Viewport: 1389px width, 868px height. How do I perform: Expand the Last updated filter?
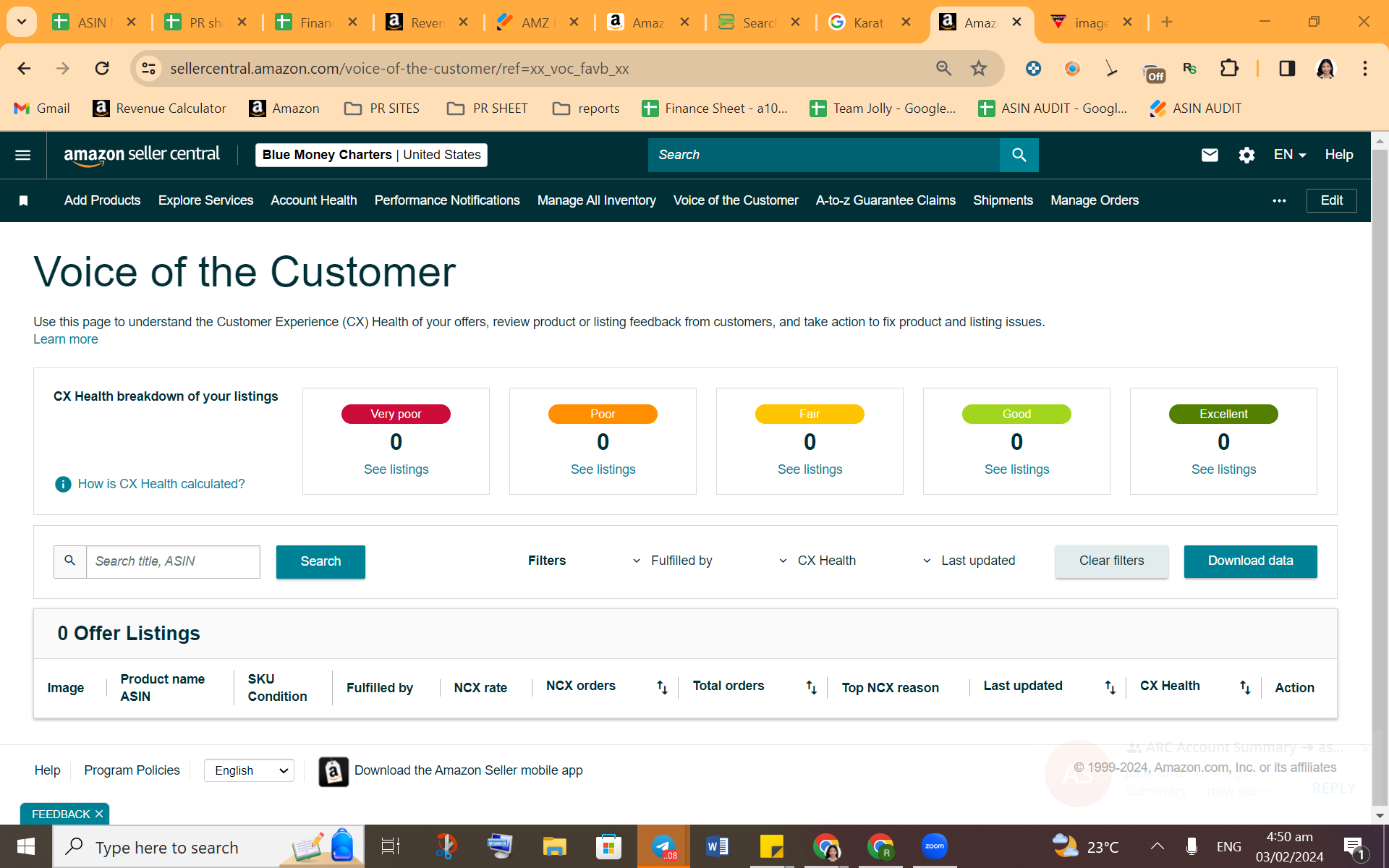[969, 561]
